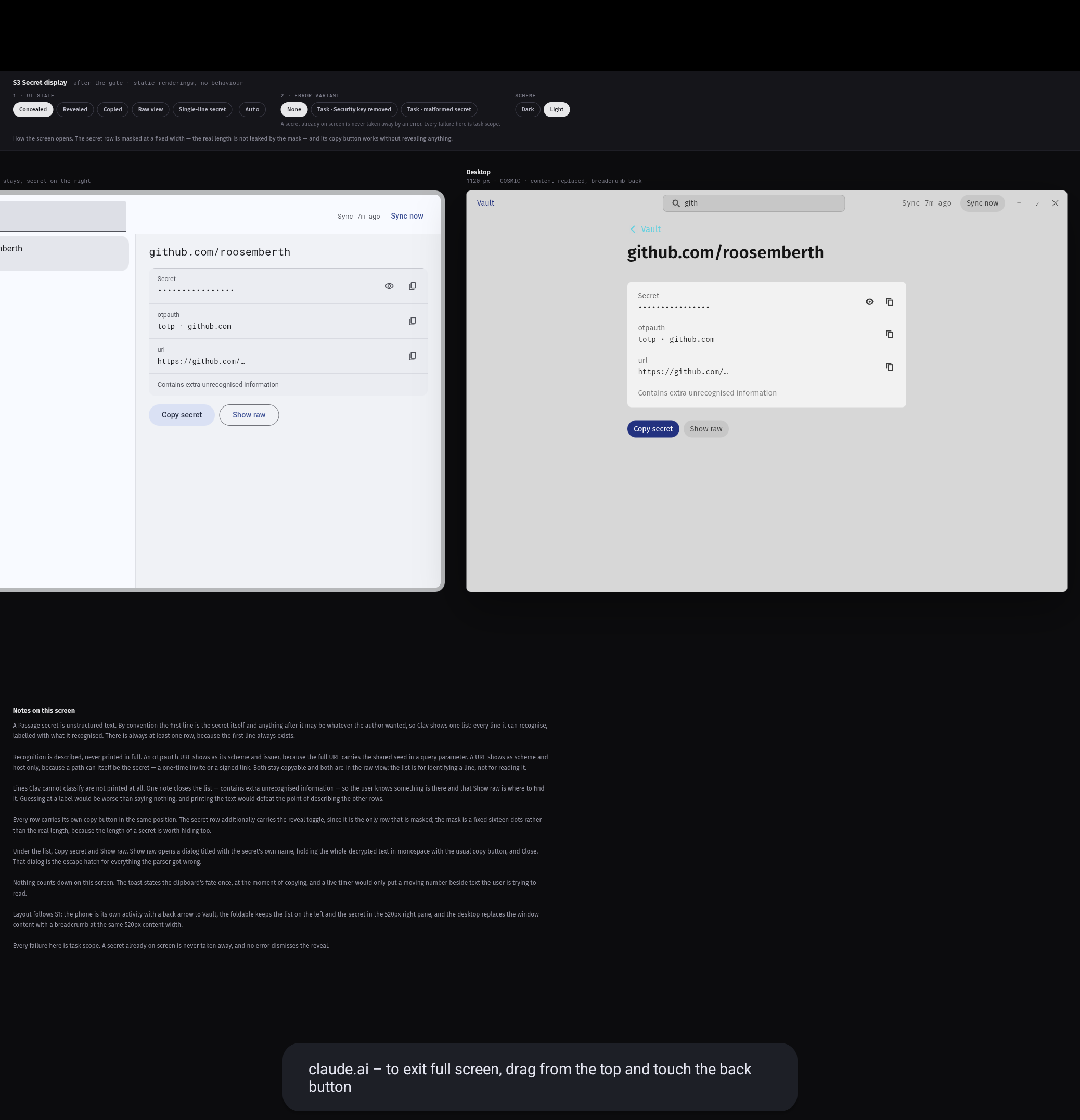Select the Single-line secret UI state
Viewport: 1080px width, 1120px height.
(x=202, y=110)
